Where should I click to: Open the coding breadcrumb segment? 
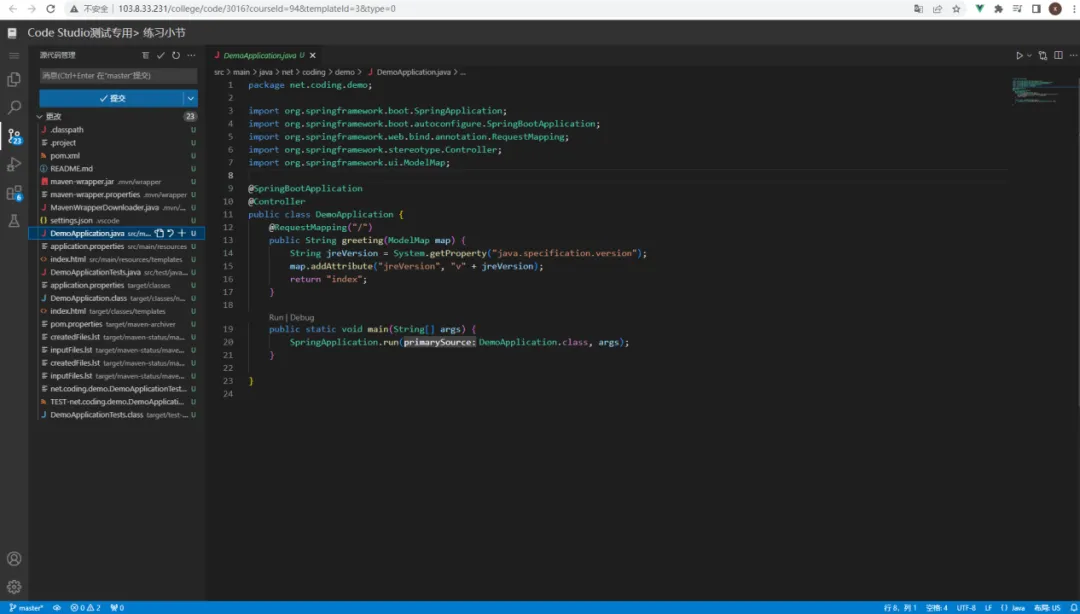[x=313, y=72]
